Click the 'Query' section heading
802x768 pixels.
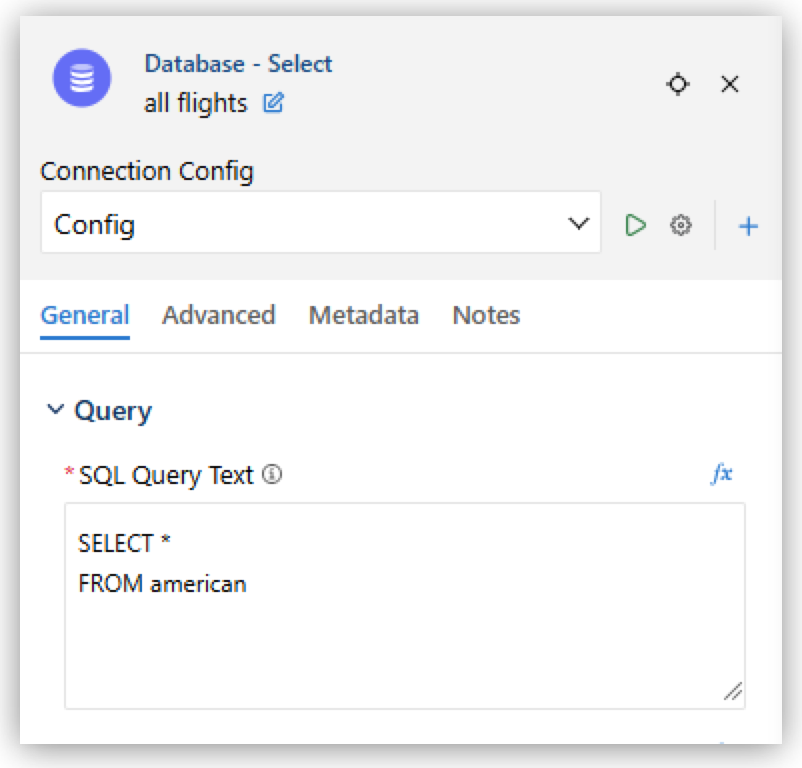point(113,411)
